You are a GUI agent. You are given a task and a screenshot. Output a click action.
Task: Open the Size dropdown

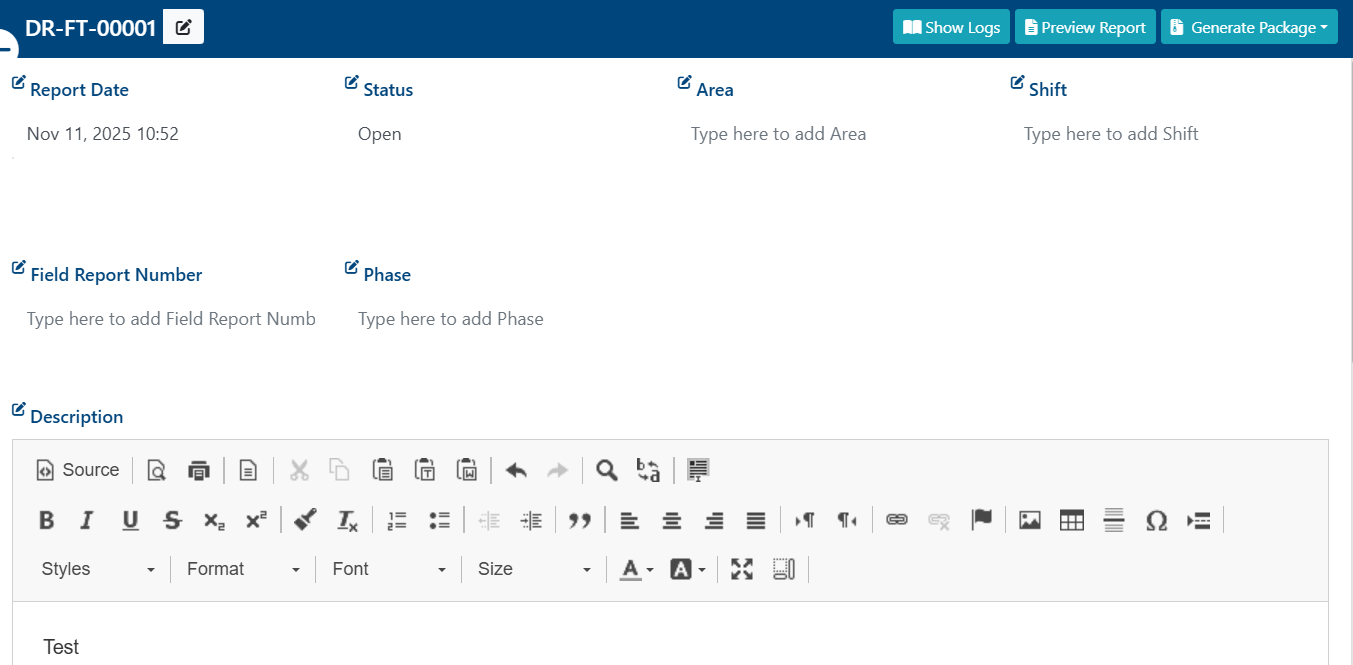pyautogui.click(x=534, y=569)
